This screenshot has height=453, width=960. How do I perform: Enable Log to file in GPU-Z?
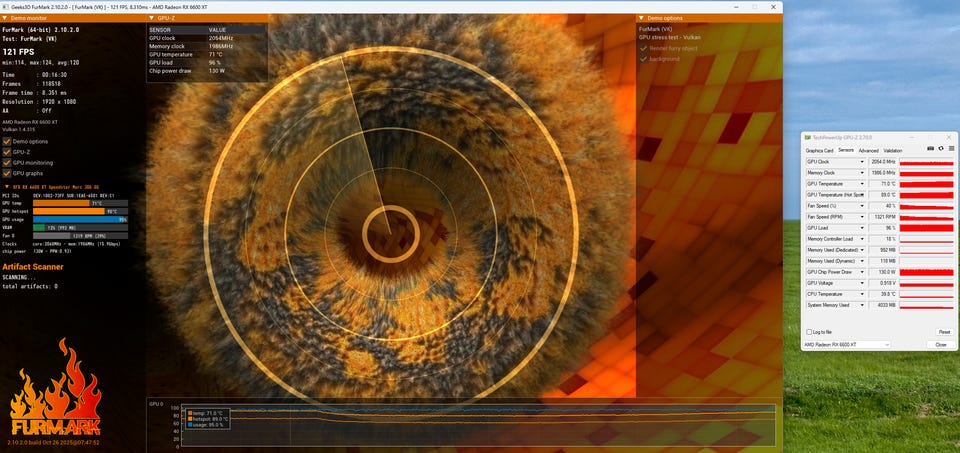pyautogui.click(x=809, y=332)
